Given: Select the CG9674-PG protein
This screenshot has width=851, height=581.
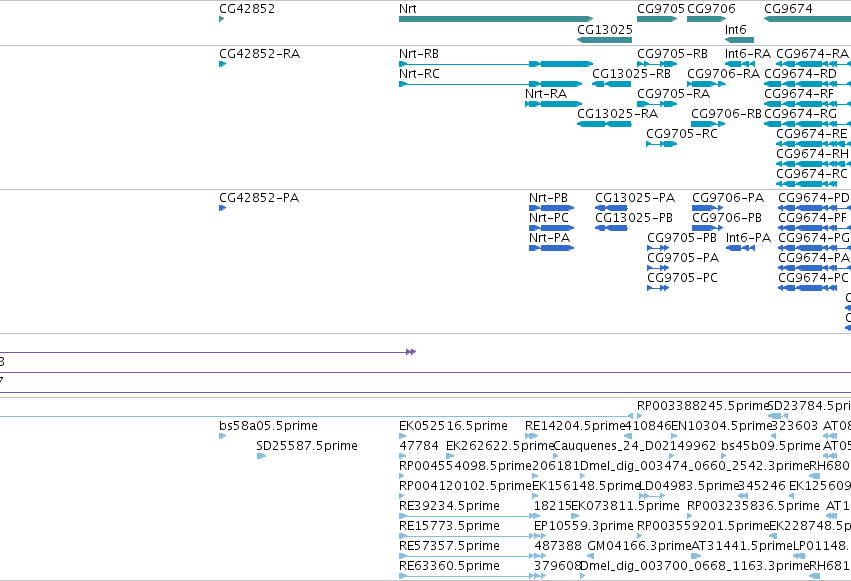Looking at the screenshot, I should pyautogui.click(x=814, y=248).
